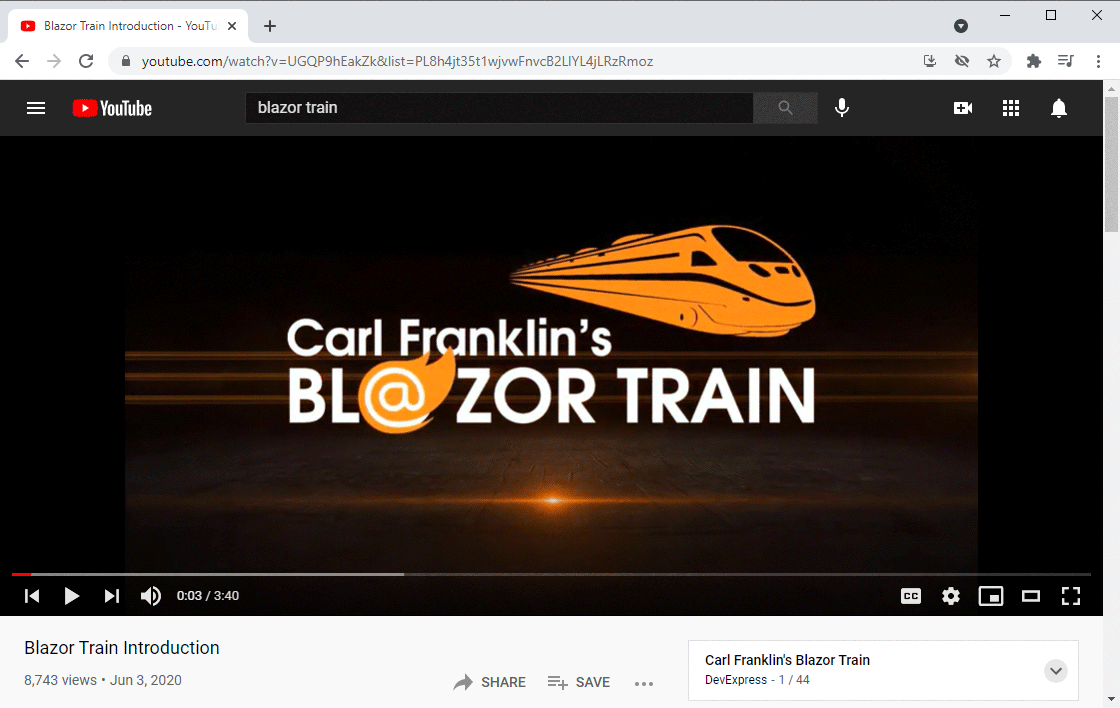Open the media controls icon in the toolbar
Image resolution: width=1120 pixels, height=708 pixels.
(1066, 61)
